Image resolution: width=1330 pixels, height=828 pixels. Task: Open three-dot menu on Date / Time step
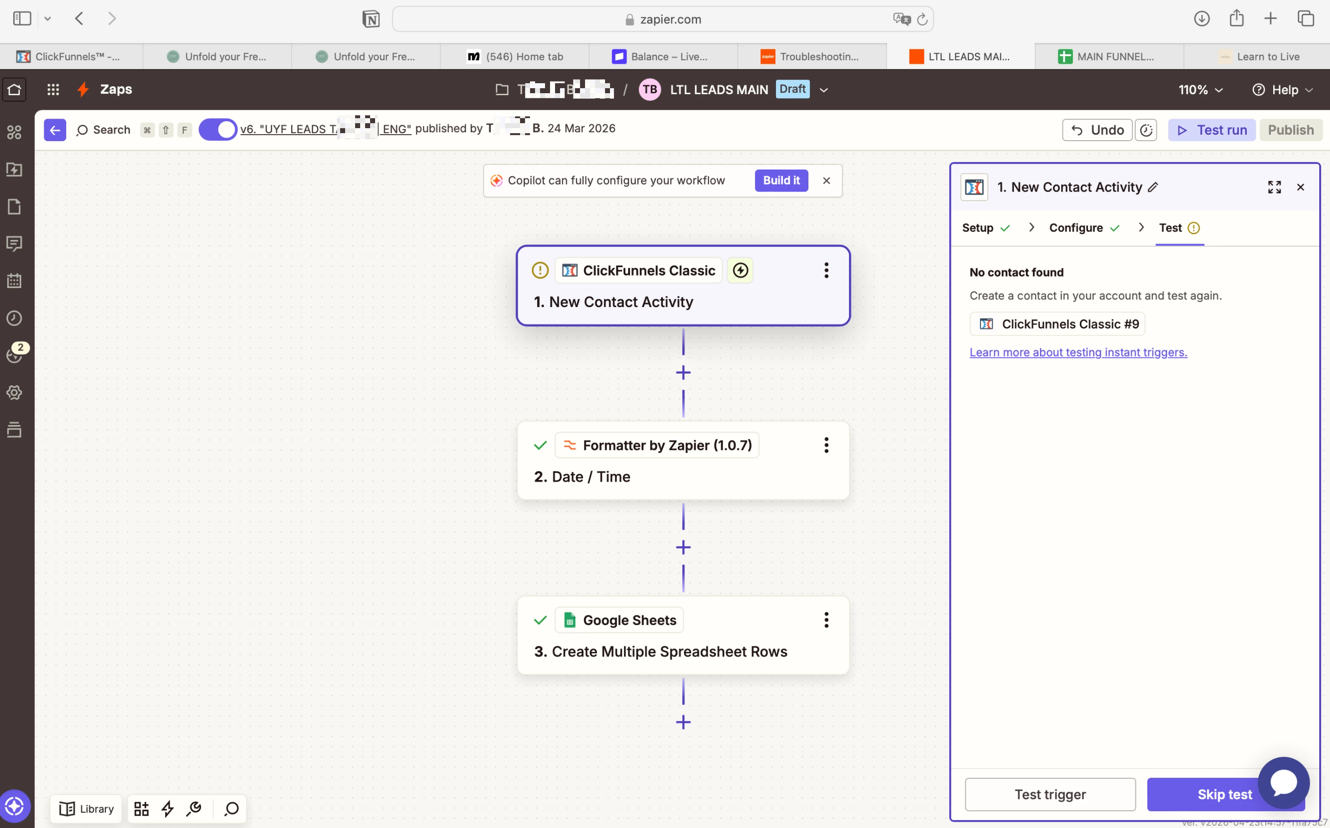pos(826,445)
